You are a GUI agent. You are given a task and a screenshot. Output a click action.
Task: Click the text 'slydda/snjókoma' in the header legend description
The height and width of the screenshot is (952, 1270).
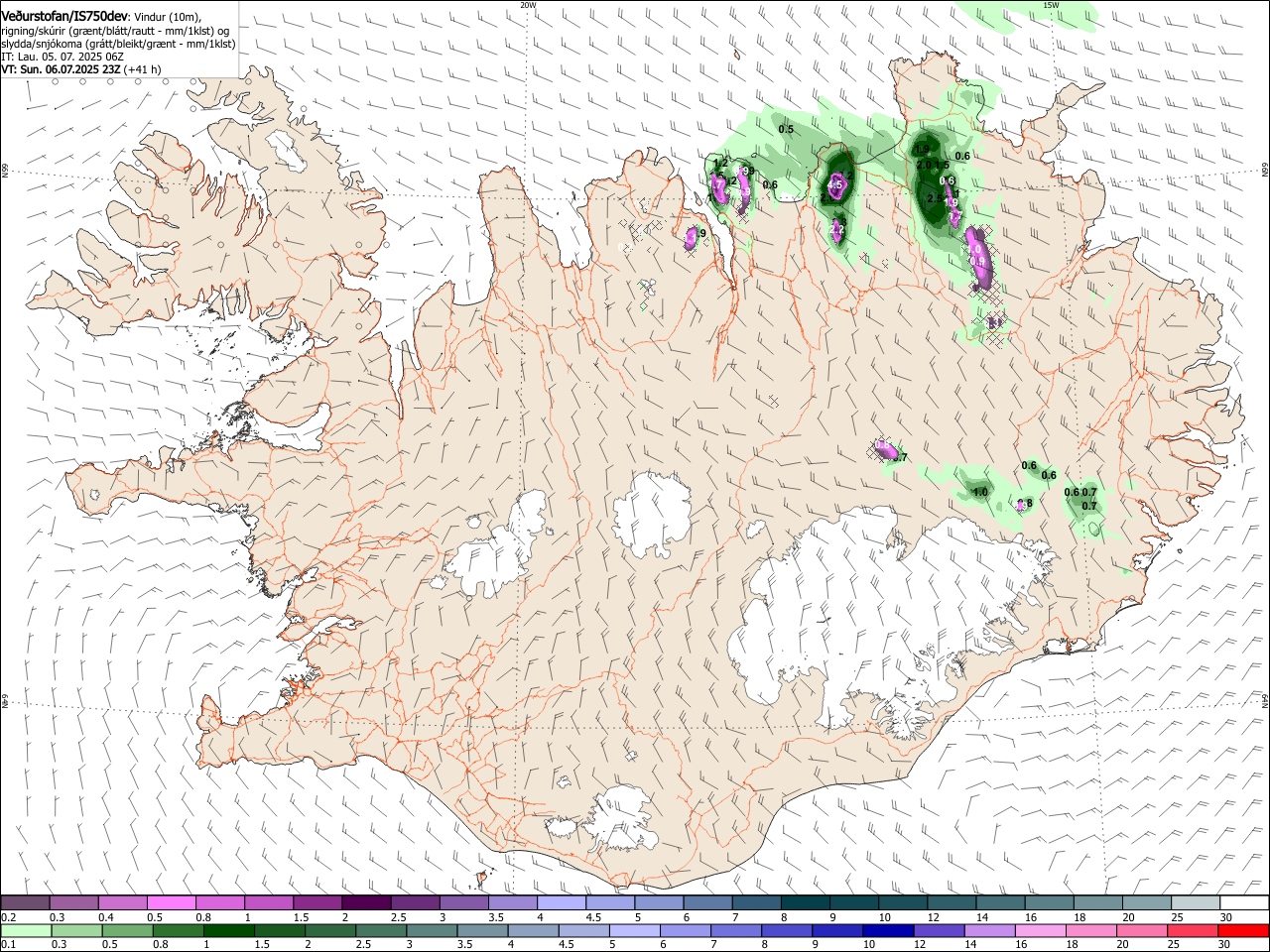(x=42, y=44)
